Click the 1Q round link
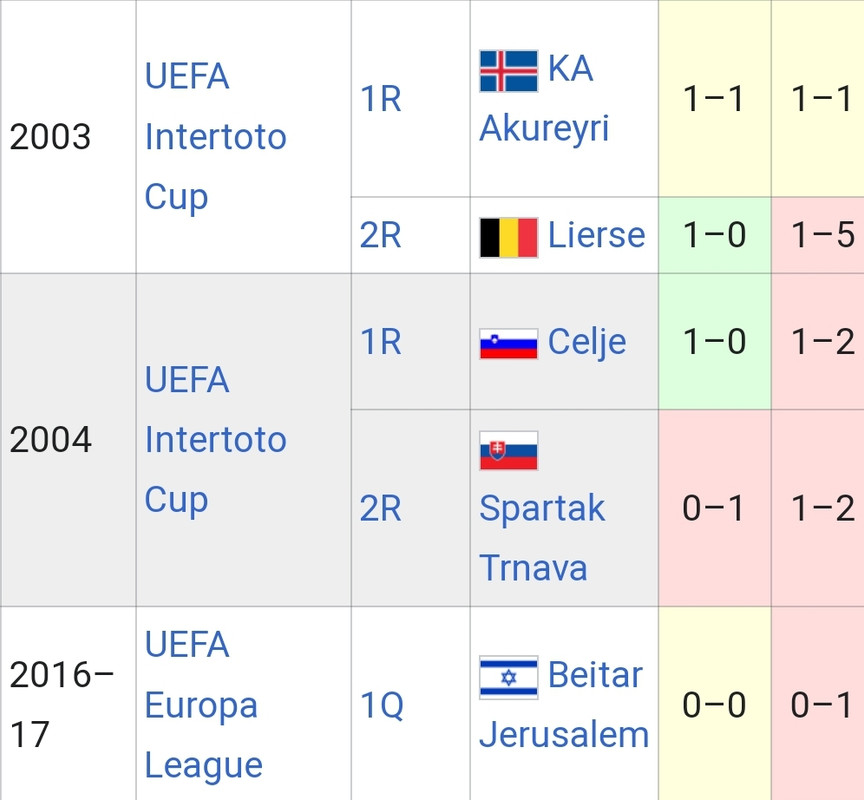 click(x=382, y=705)
